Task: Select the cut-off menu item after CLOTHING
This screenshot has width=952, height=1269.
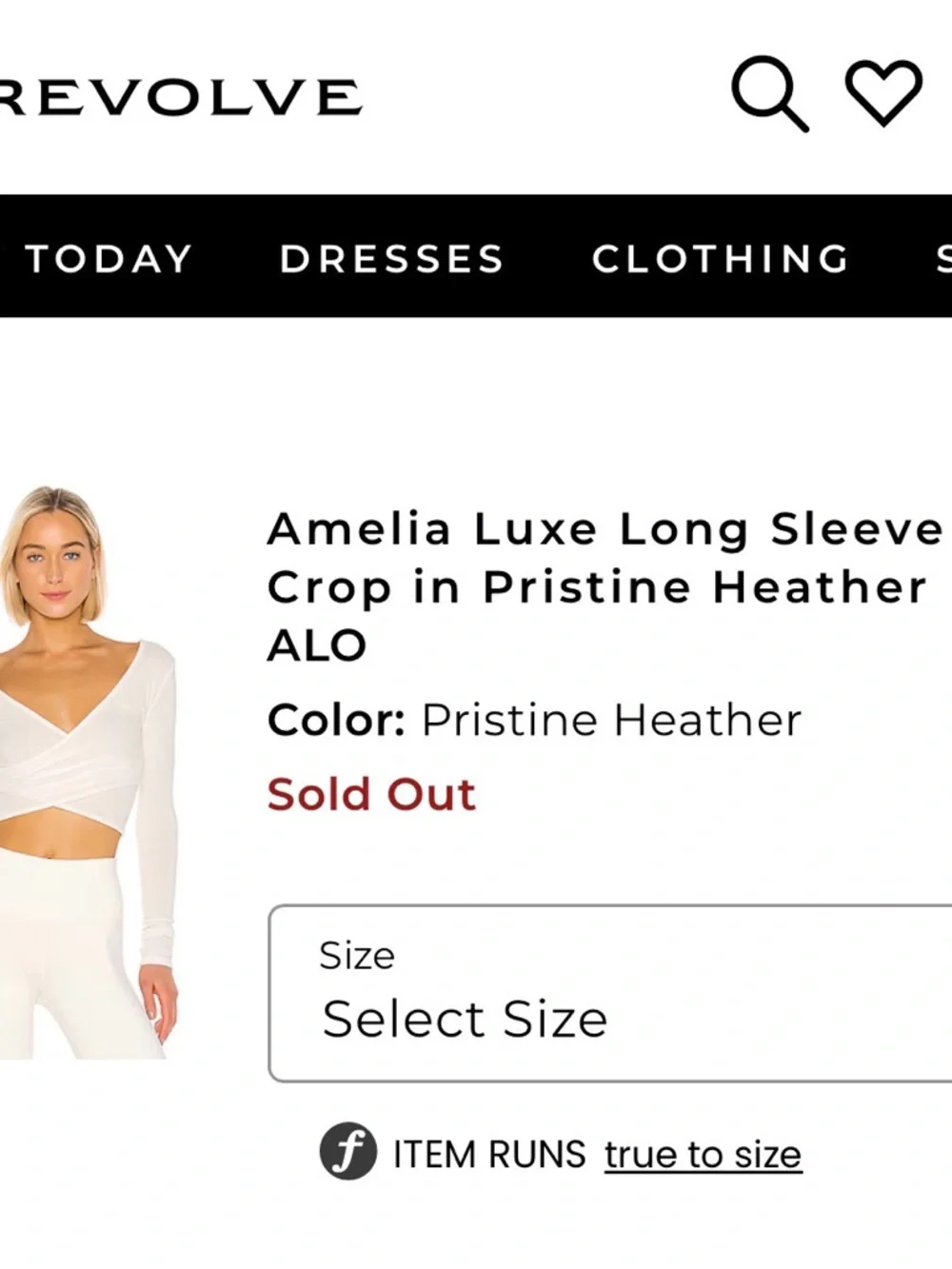Action: click(x=943, y=258)
